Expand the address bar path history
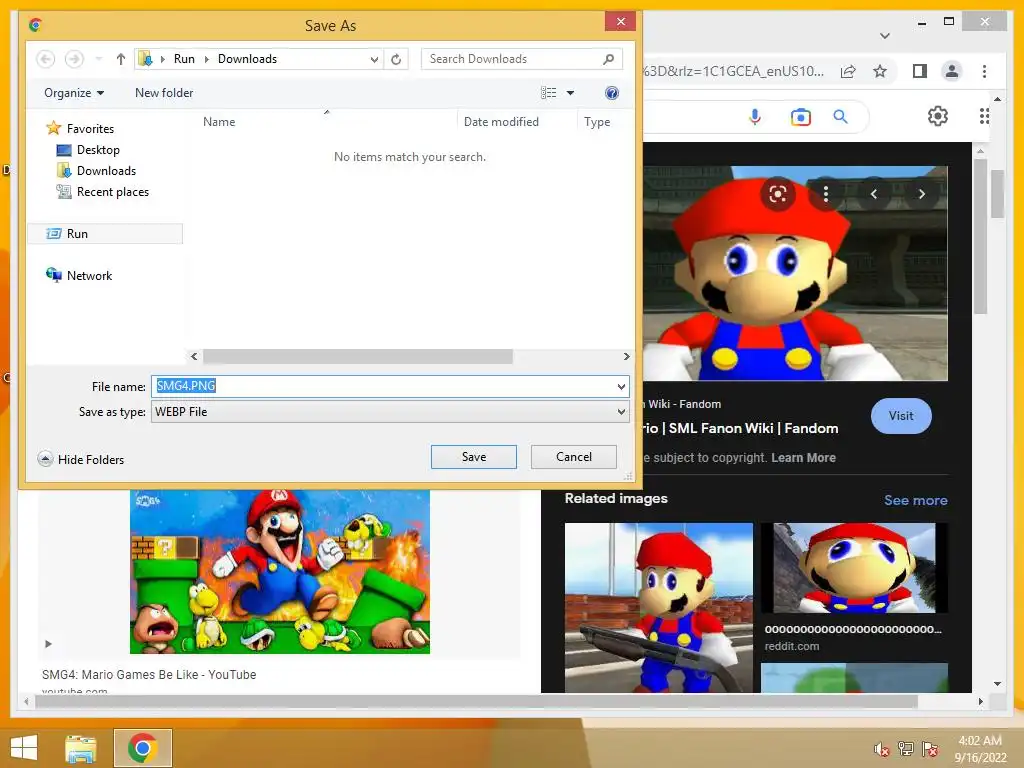 coord(374,59)
